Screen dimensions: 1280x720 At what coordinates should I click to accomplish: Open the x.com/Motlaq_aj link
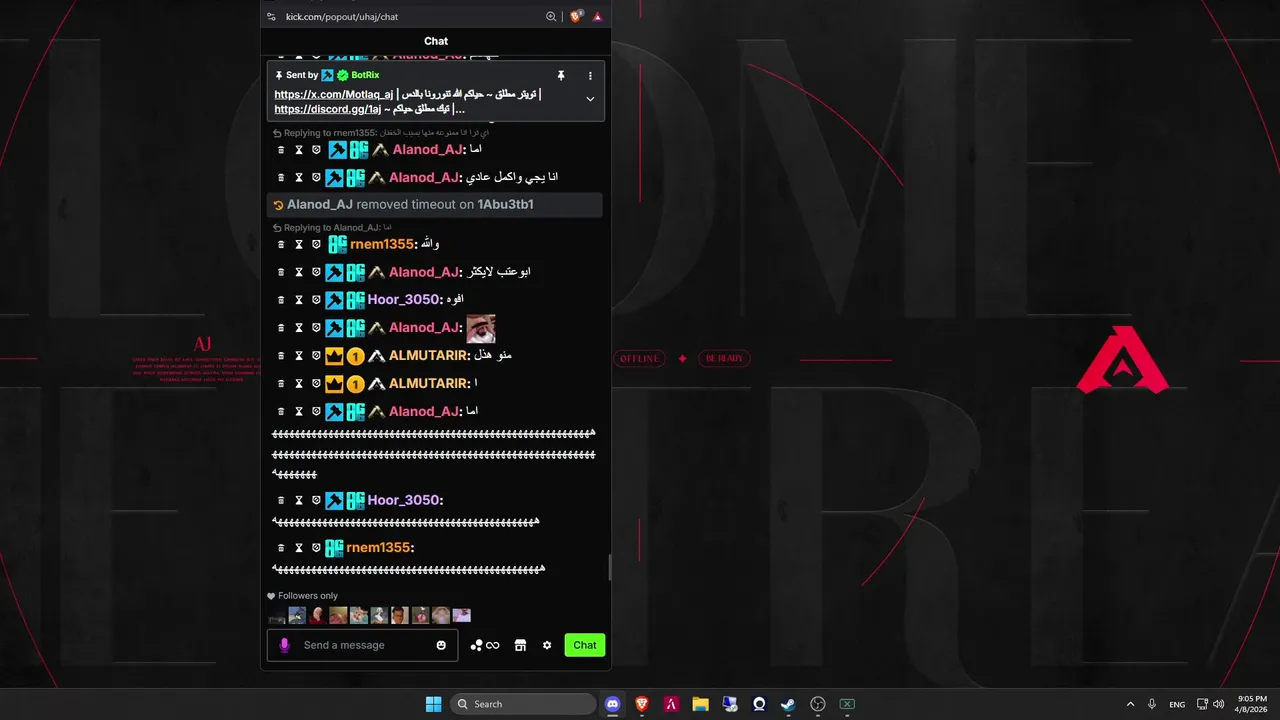333,94
